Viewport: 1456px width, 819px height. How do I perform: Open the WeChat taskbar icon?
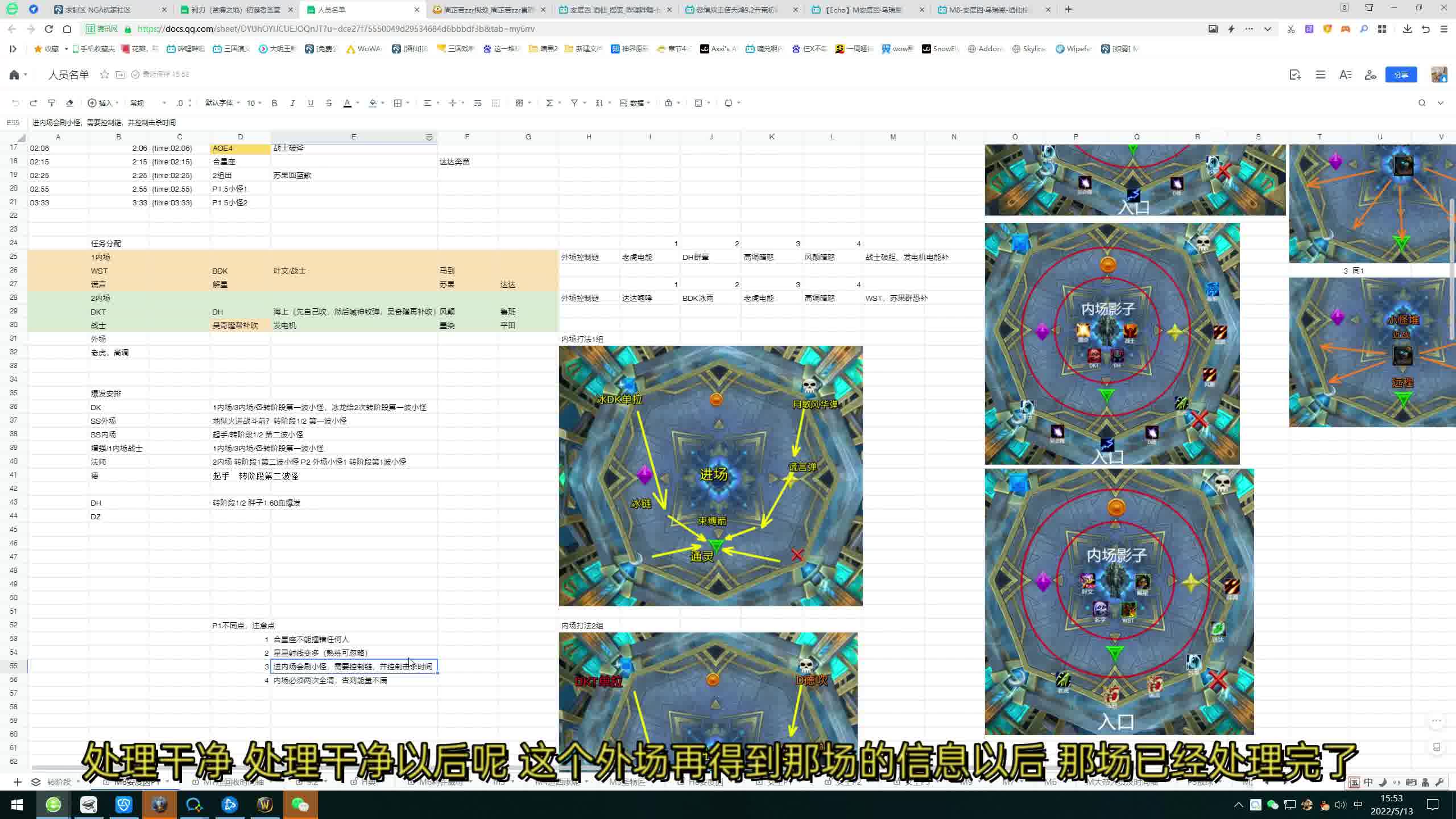pos(300,805)
